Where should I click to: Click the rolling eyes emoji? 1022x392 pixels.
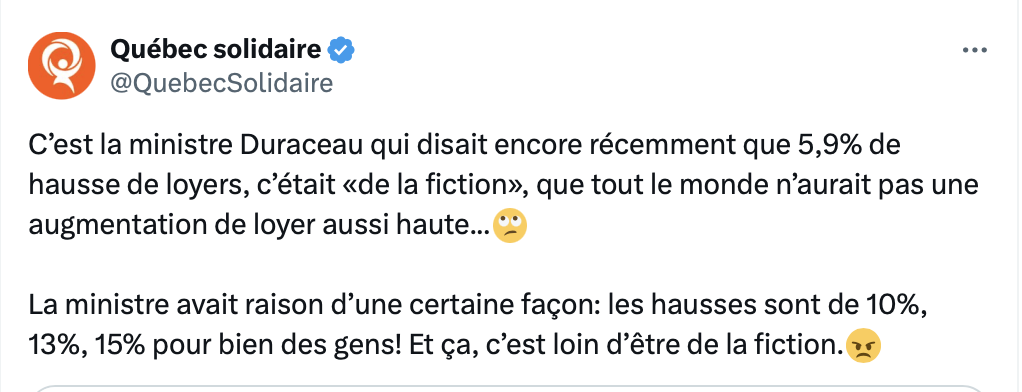(510, 226)
